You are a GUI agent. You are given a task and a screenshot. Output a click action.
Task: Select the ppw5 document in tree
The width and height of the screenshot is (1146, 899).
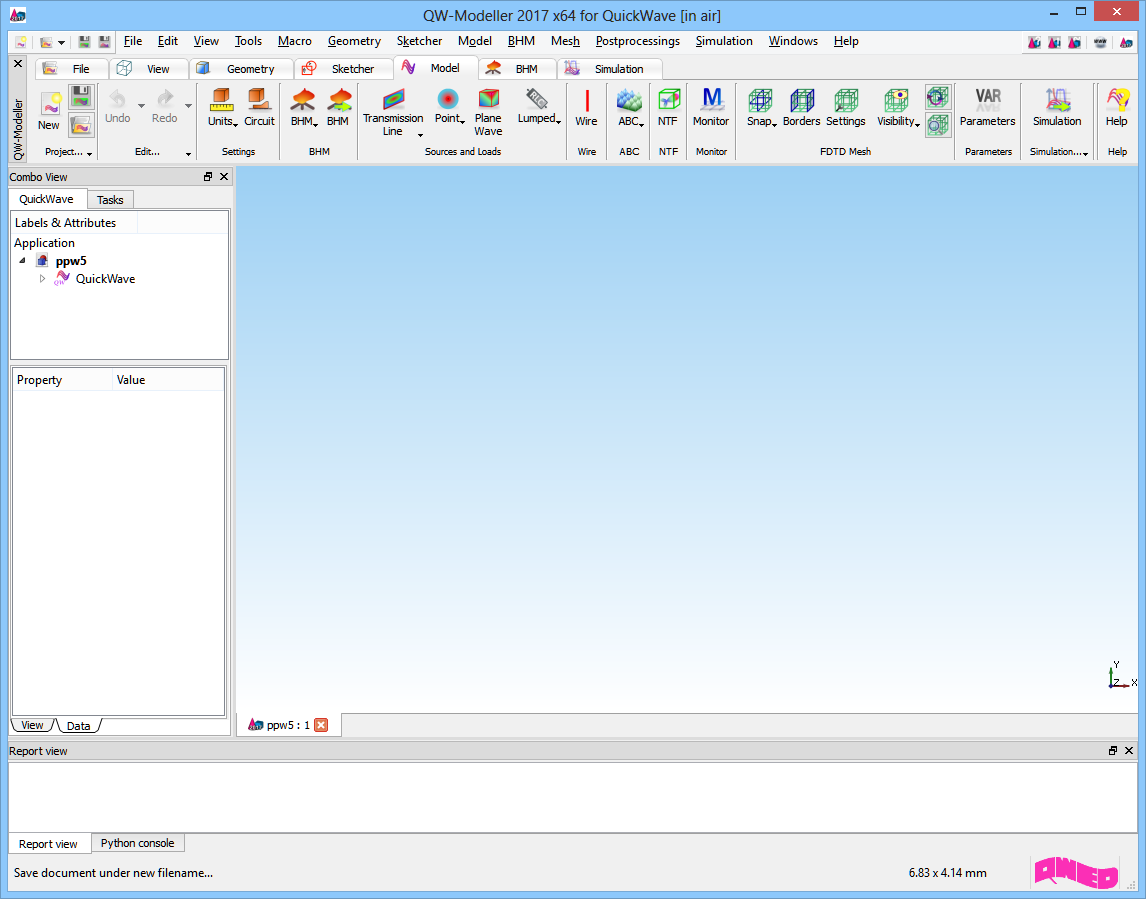click(x=71, y=261)
